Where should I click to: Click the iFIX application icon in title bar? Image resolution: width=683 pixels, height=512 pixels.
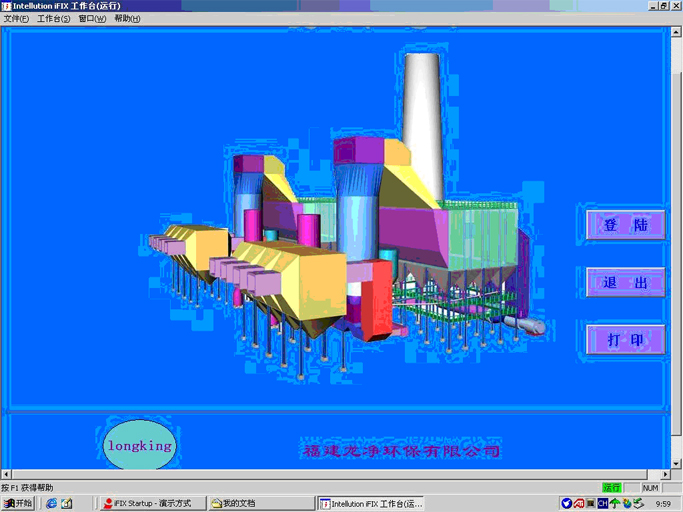6,6
